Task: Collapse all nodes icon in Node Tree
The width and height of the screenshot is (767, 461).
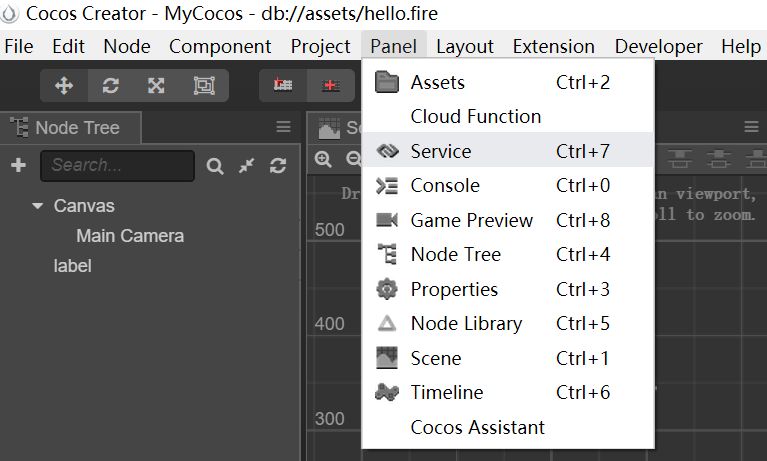Action: pos(247,166)
